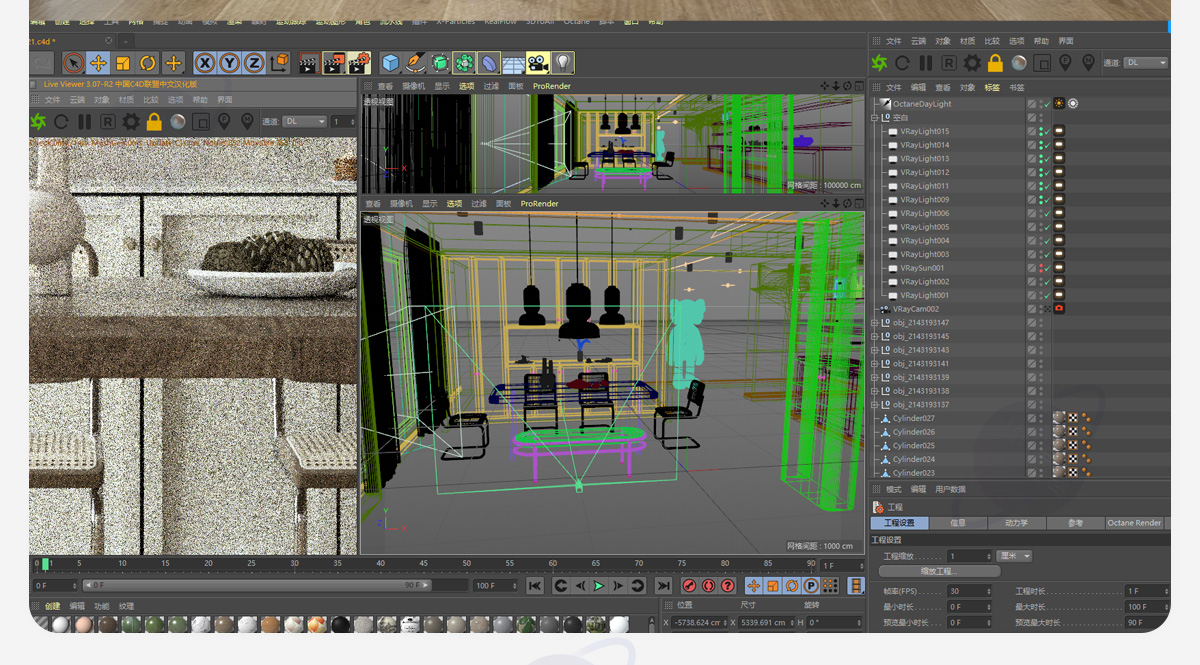Click the VRayCam002 camera tag

1059,309
